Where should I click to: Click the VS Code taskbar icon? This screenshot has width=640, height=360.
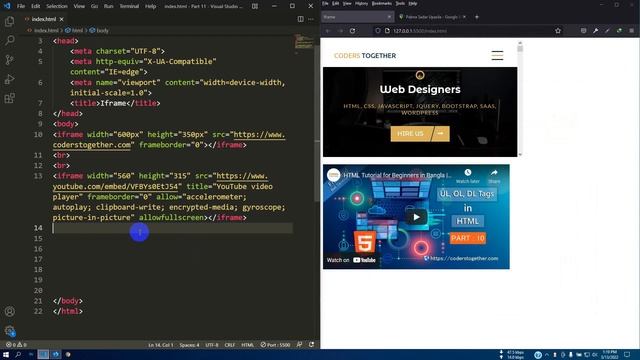tap(56, 355)
